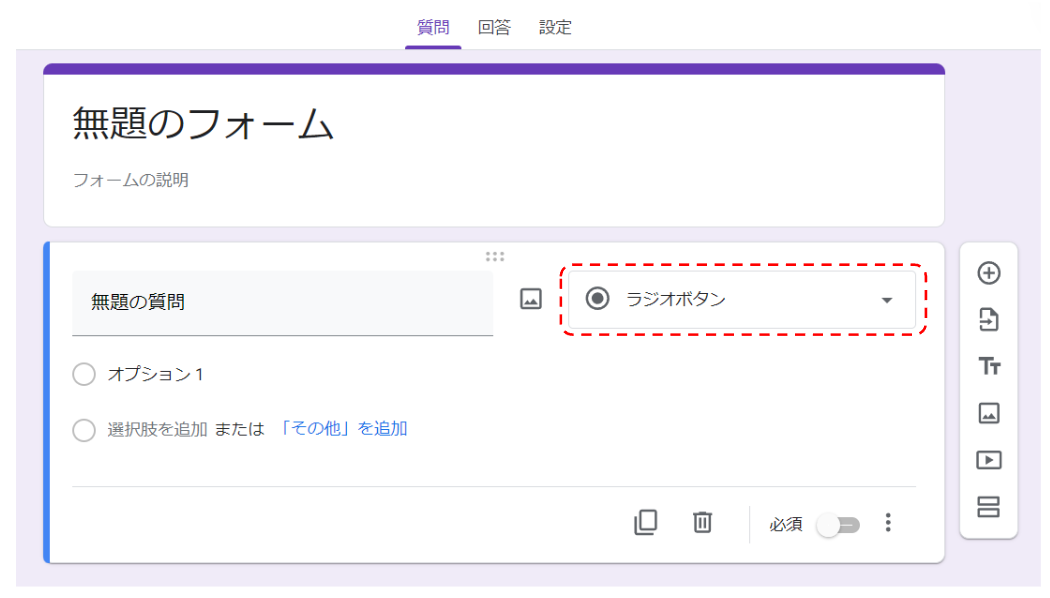Open the 設定 tab
Screen dimensions: 1050x598
(555, 27)
